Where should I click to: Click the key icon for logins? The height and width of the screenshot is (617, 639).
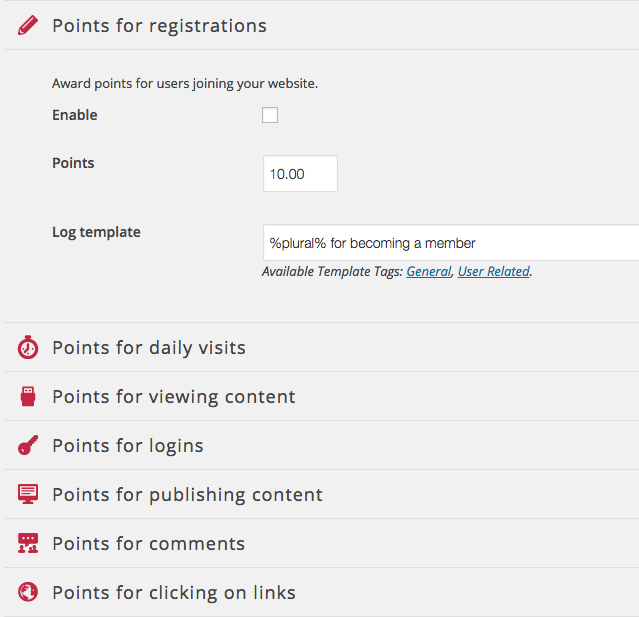pos(28,445)
